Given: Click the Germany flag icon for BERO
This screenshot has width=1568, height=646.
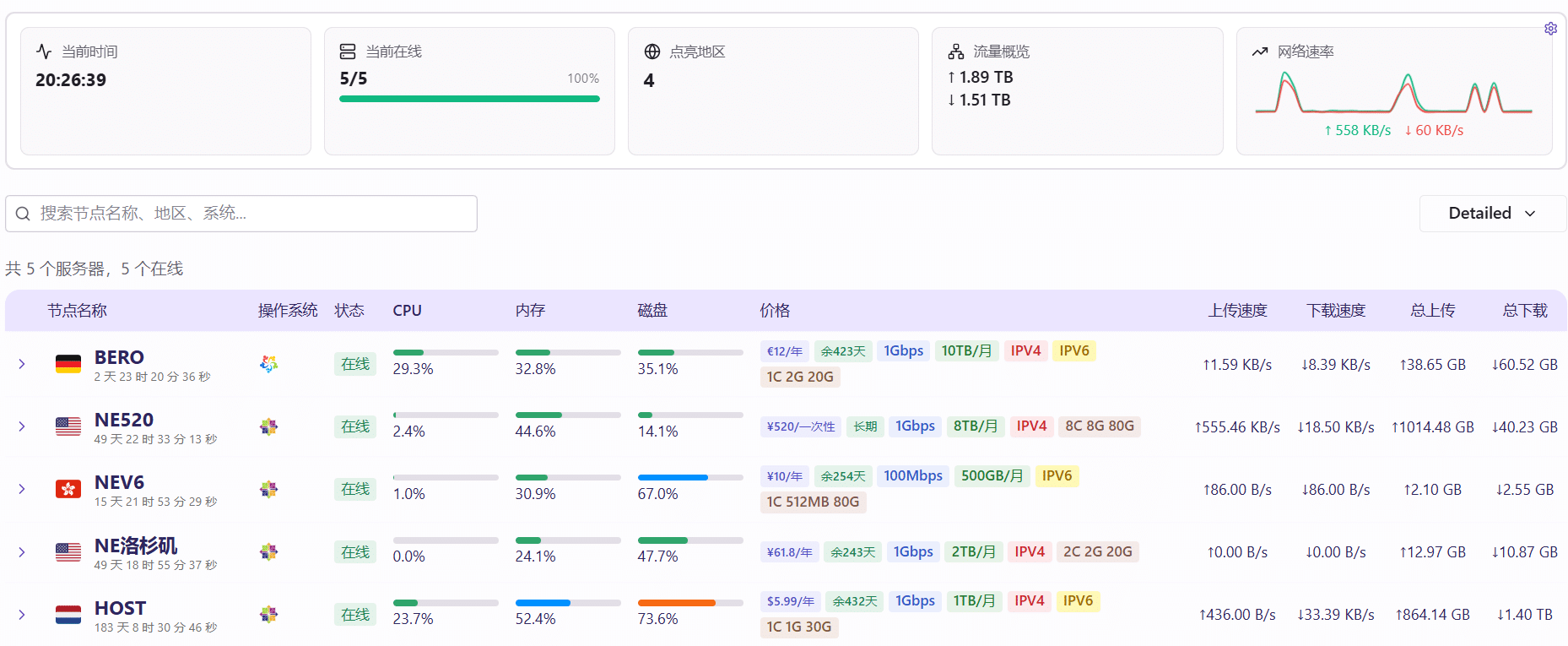Looking at the screenshot, I should (68, 364).
